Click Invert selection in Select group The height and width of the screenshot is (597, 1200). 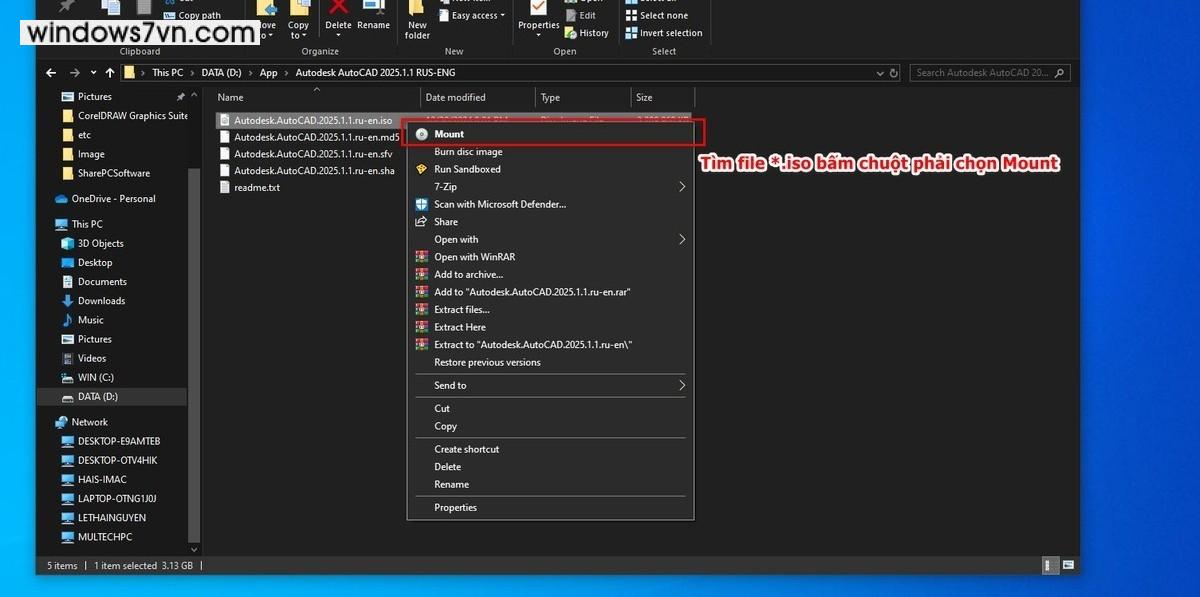pos(664,33)
